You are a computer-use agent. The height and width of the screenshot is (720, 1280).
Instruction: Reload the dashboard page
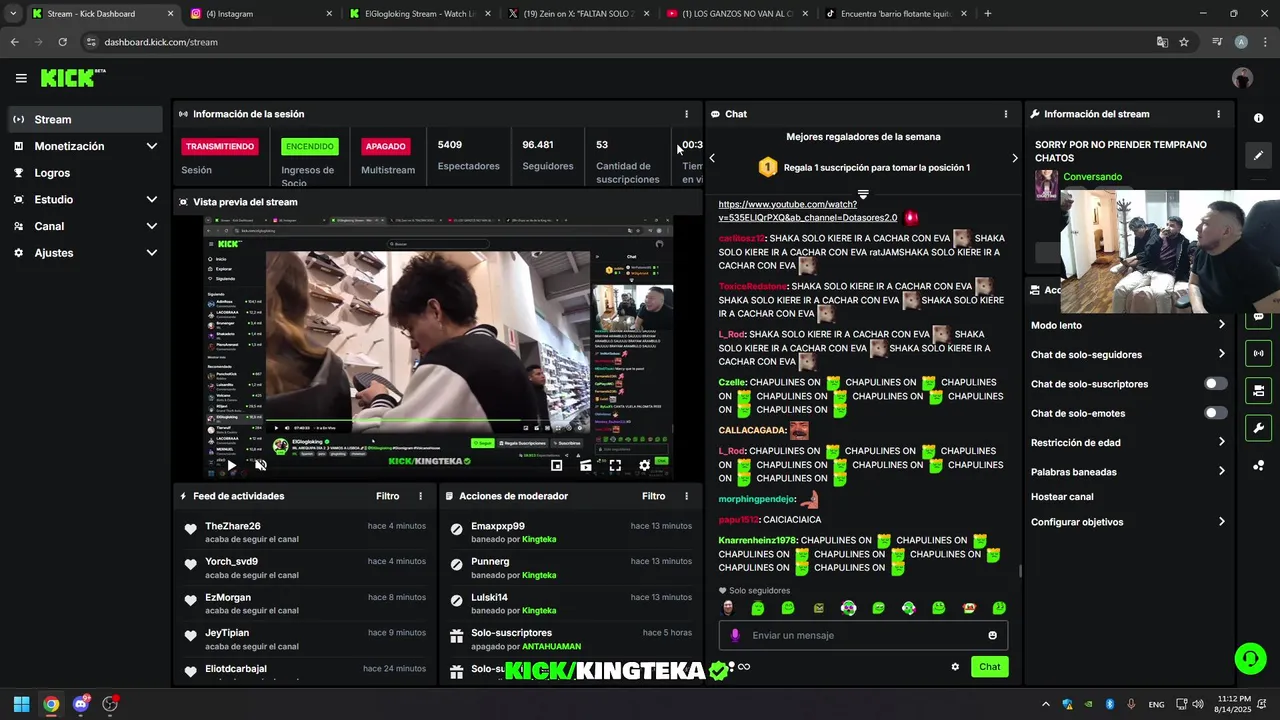[x=62, y=42]
